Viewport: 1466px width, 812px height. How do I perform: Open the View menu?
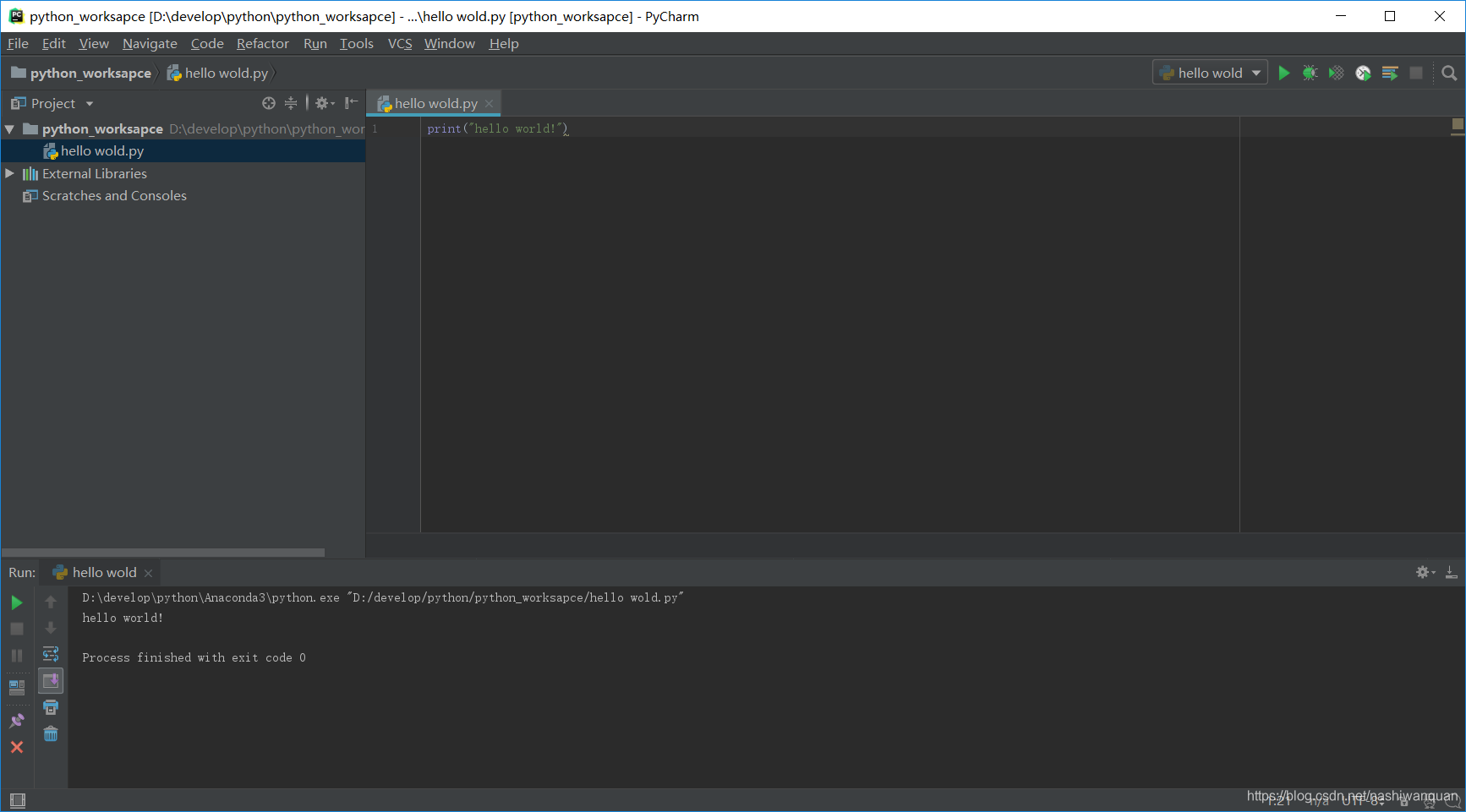click(x=94, y=43)
